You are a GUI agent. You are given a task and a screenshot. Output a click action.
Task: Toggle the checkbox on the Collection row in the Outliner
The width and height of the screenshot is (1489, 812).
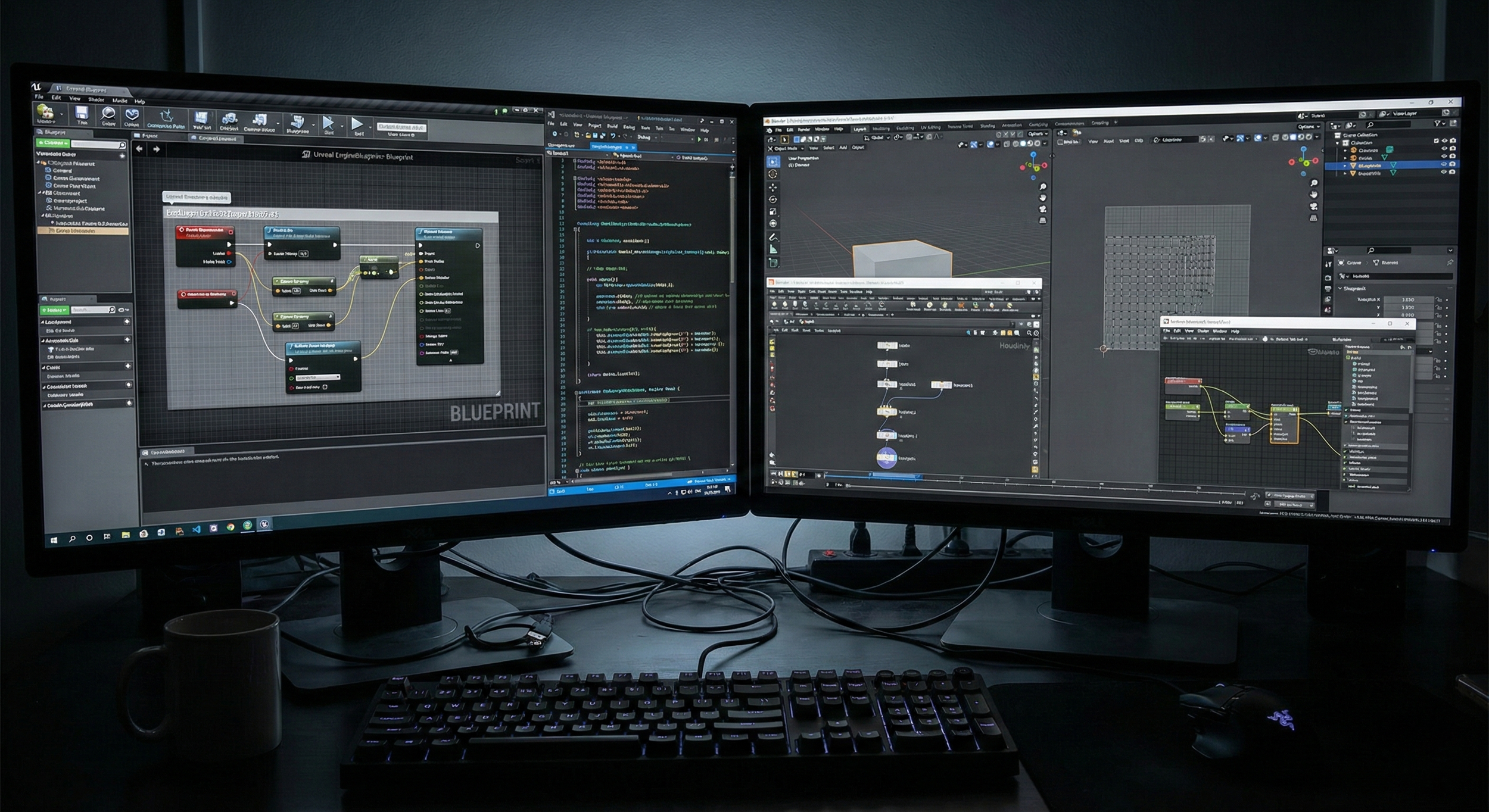(1437, 141)
